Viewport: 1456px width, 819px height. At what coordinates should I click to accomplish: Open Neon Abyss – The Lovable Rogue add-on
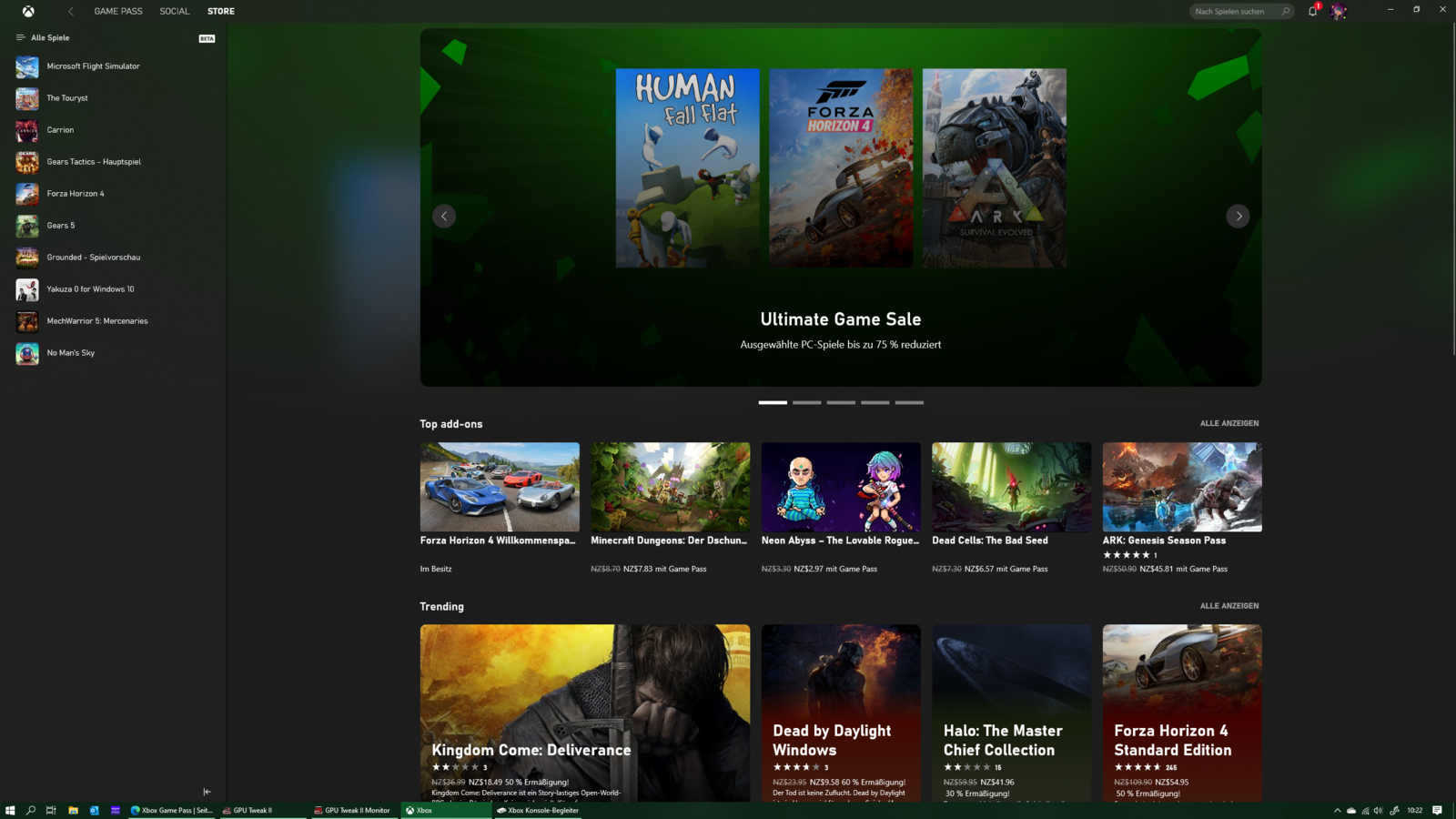(x=841, y=508)
